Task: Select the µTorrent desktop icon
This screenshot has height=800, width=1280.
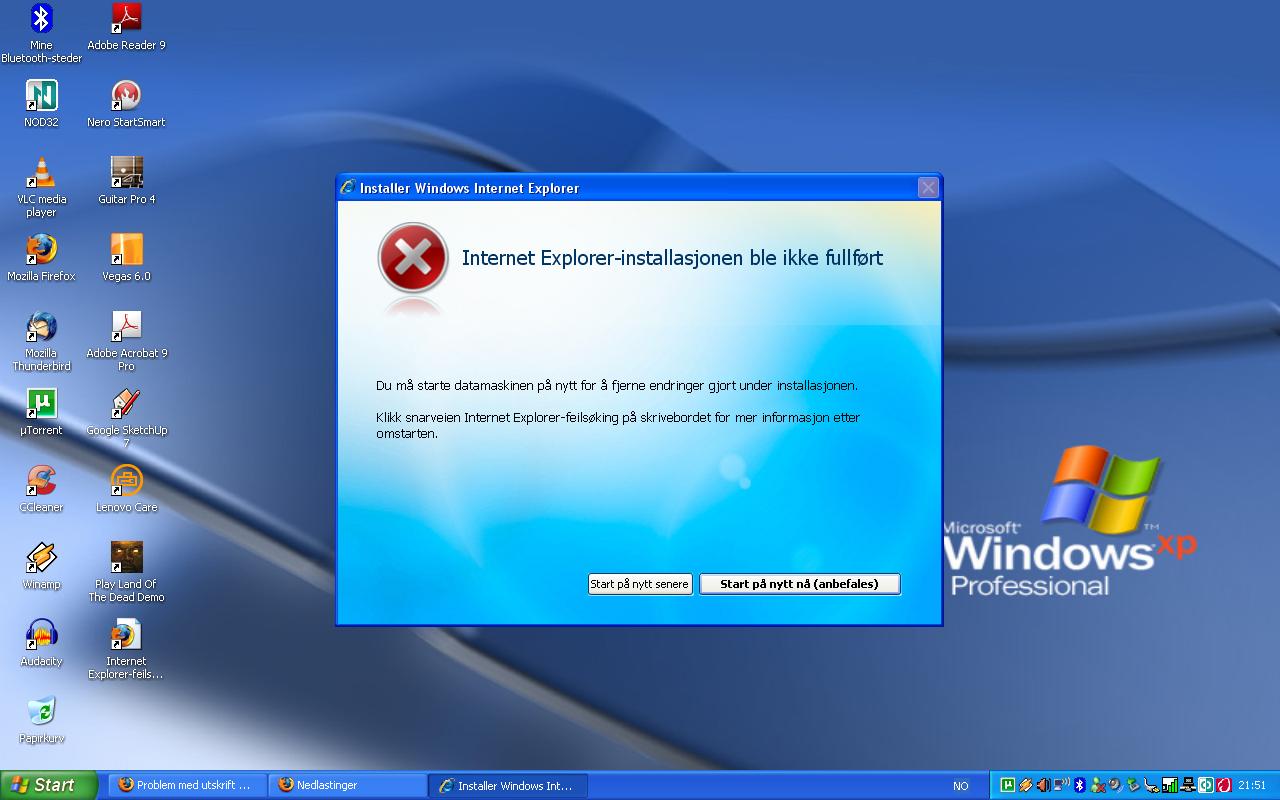Action: (x=41, y=412)
